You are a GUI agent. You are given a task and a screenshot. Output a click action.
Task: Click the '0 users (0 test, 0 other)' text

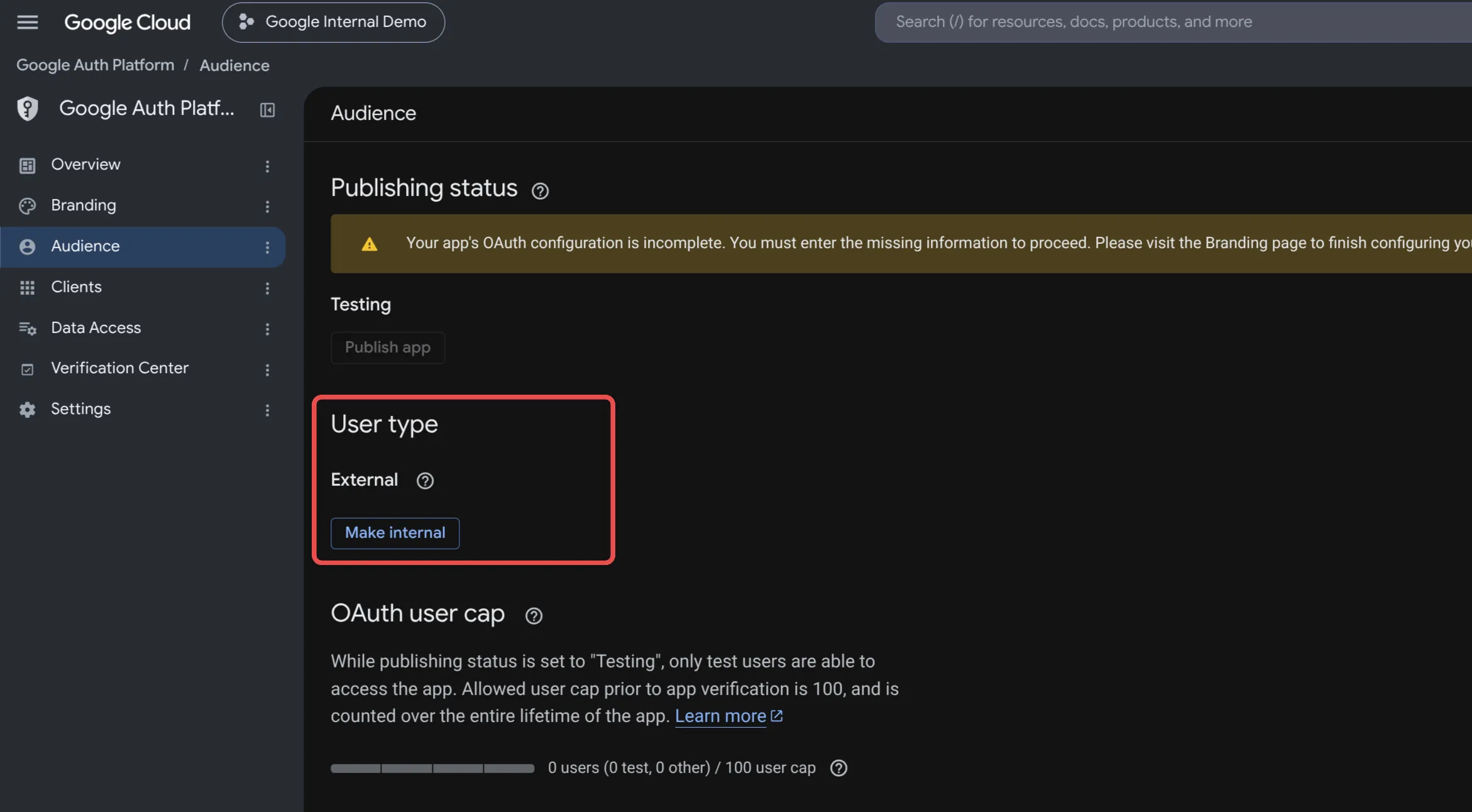629,768
